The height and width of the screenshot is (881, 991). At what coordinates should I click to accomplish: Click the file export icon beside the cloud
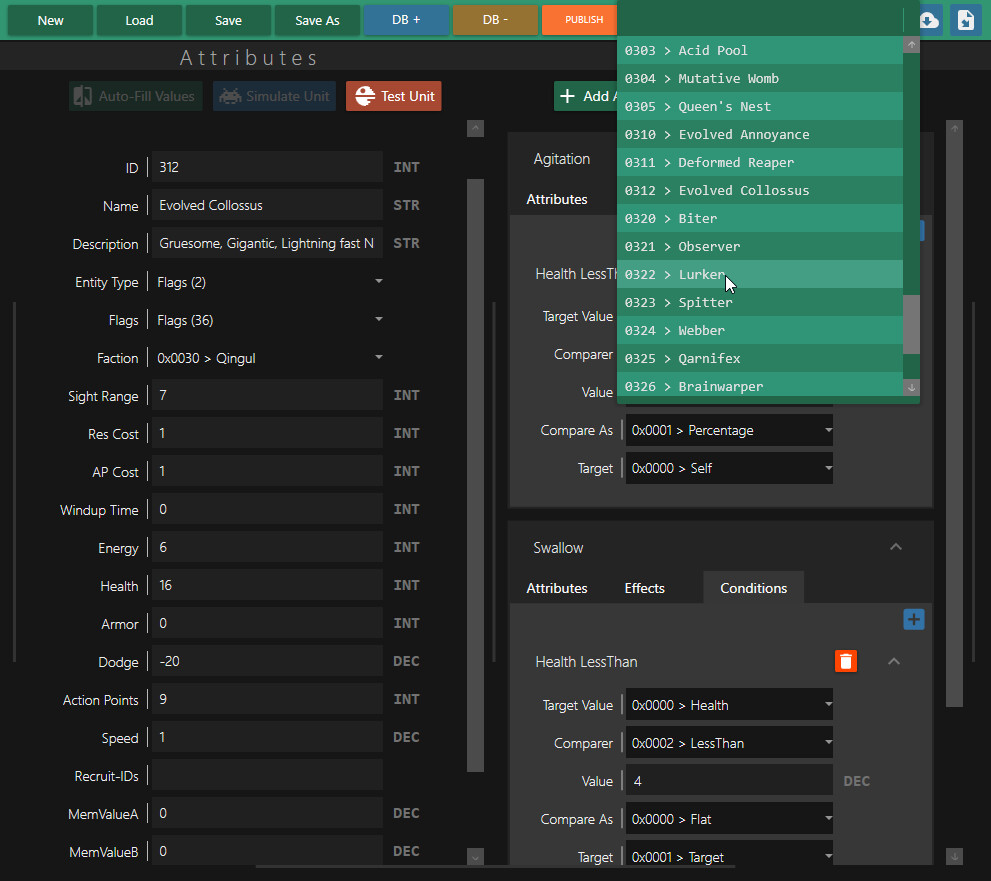[966, 19]
